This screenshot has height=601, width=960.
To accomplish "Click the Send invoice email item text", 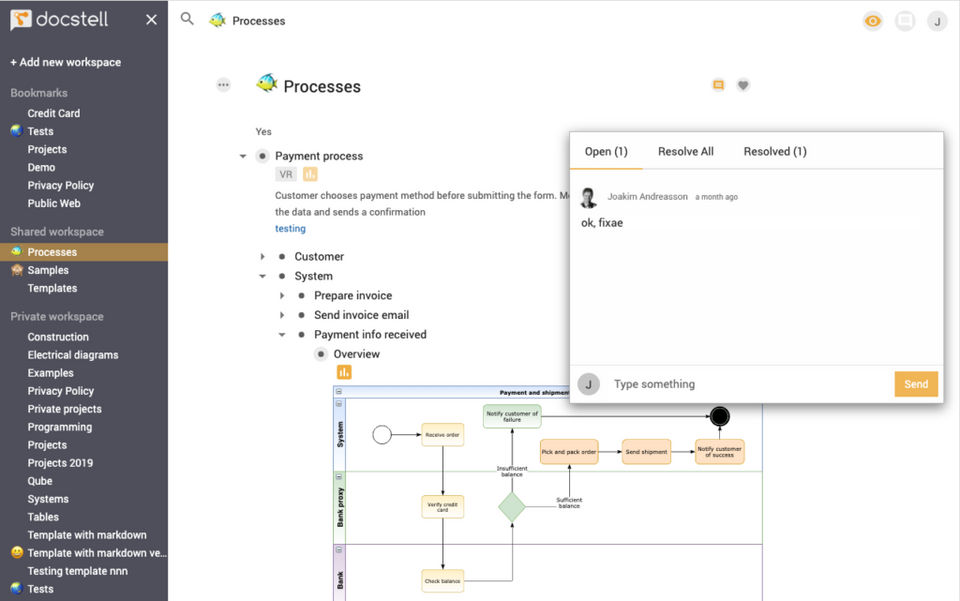I will 362,315.
